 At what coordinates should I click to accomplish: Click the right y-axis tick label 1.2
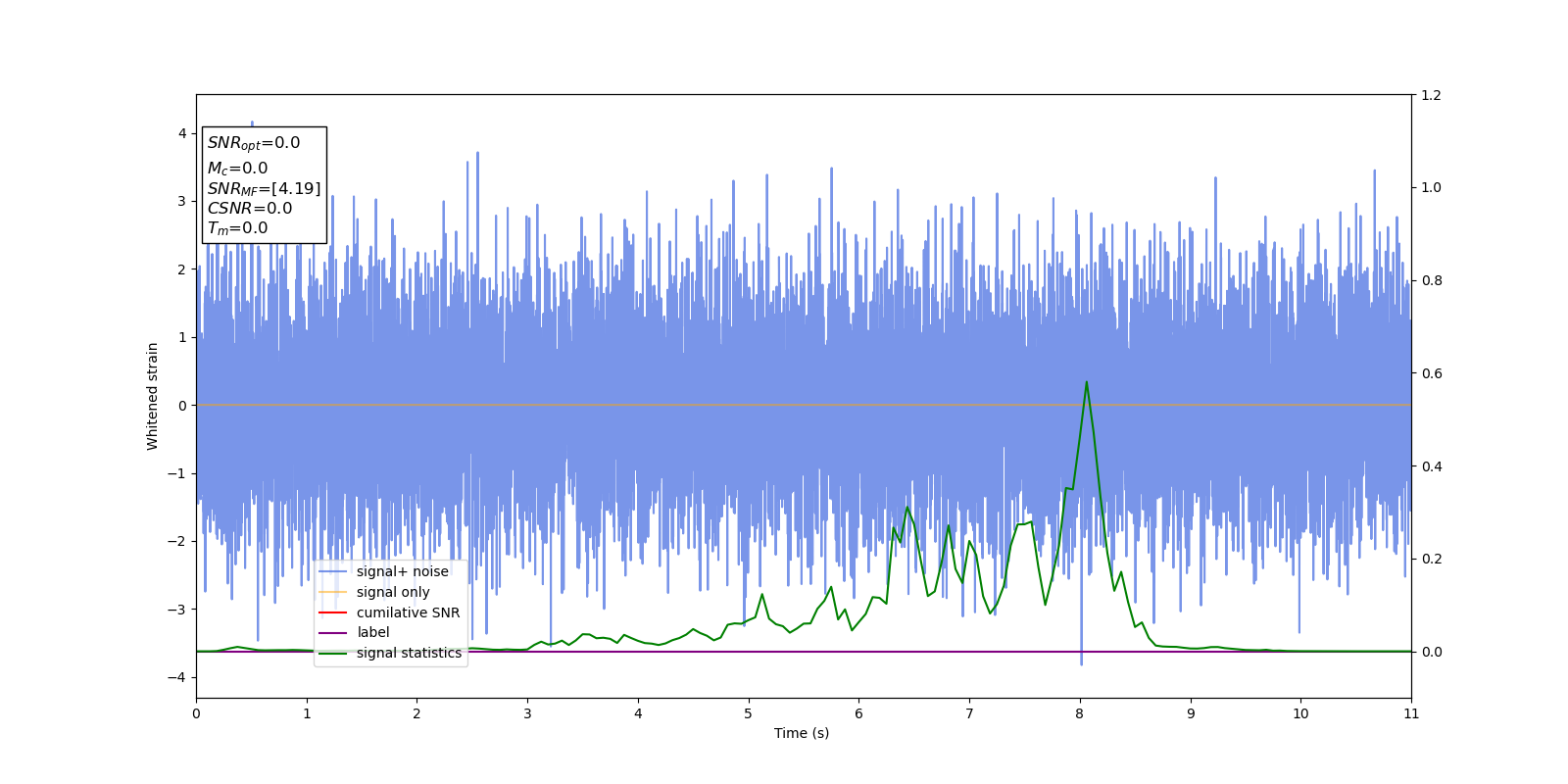coord(1431,95)
